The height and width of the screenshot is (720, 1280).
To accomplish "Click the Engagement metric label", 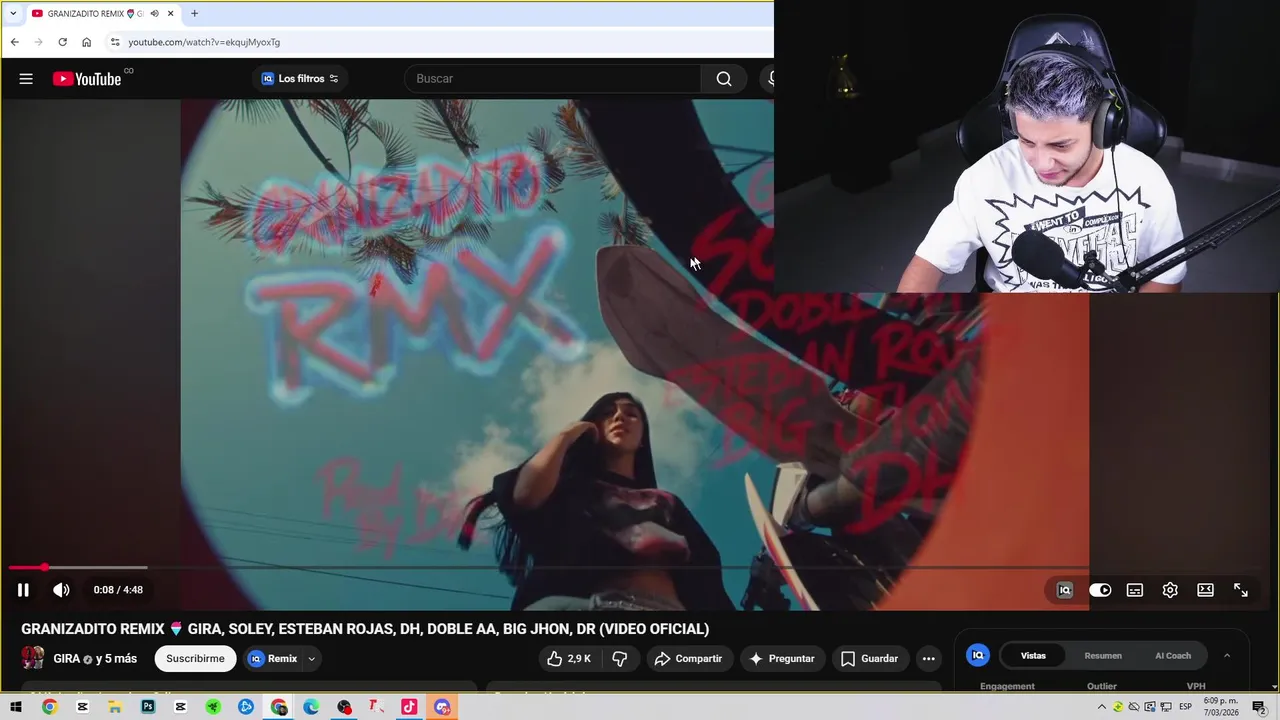I will (1007, 686).
